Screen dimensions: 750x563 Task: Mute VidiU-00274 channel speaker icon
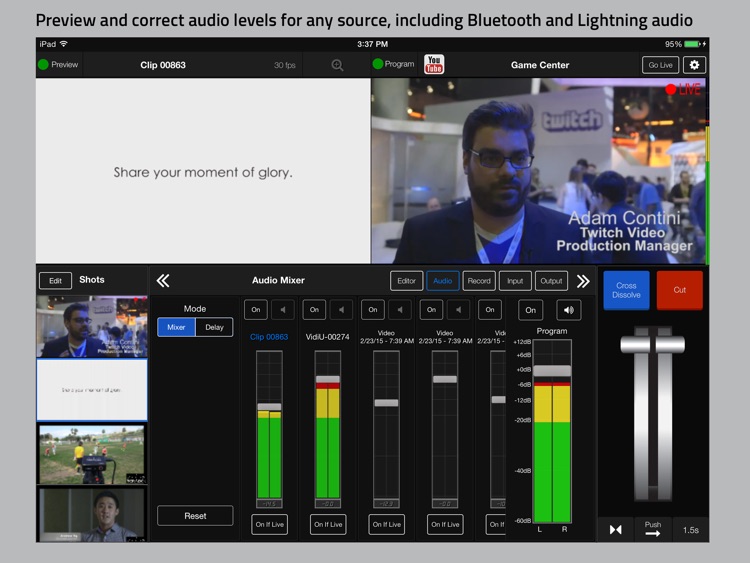tap(342, 309)
